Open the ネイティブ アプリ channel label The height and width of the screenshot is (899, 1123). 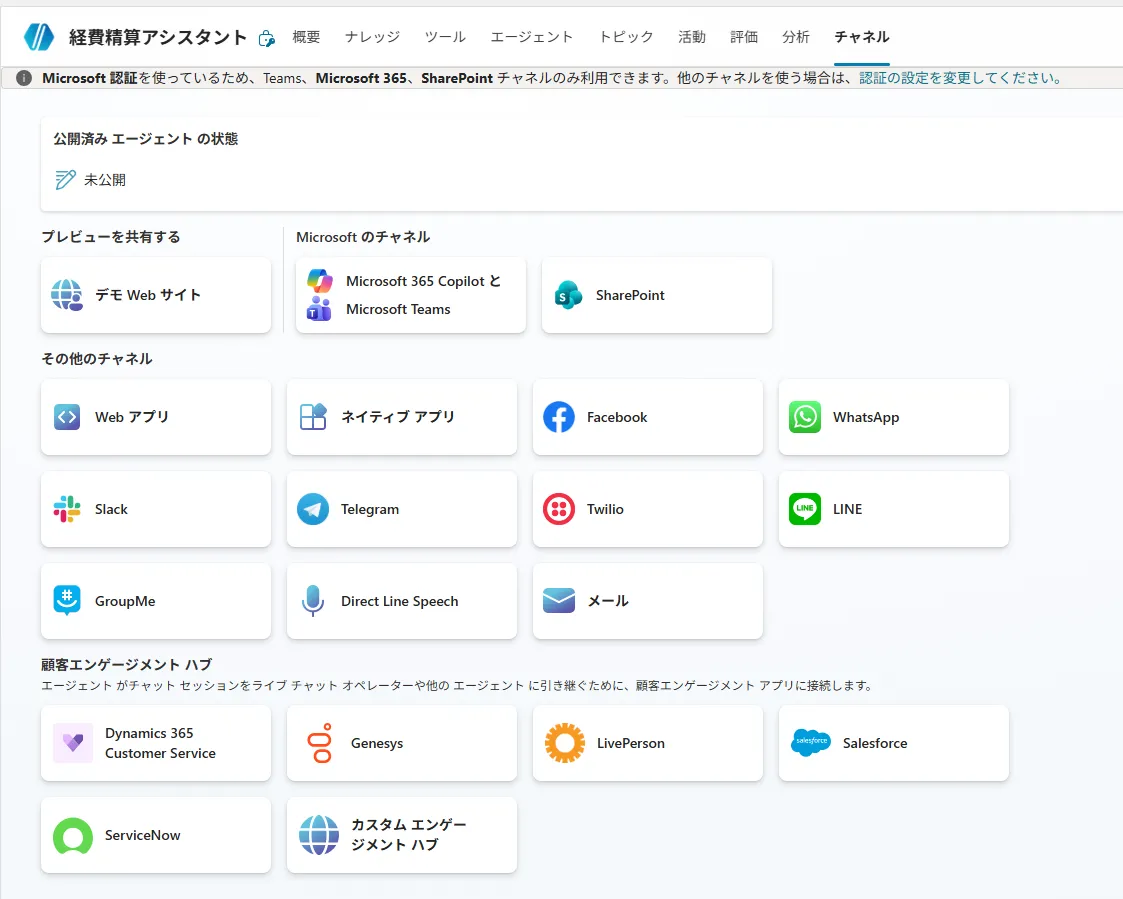pos(398,417)
